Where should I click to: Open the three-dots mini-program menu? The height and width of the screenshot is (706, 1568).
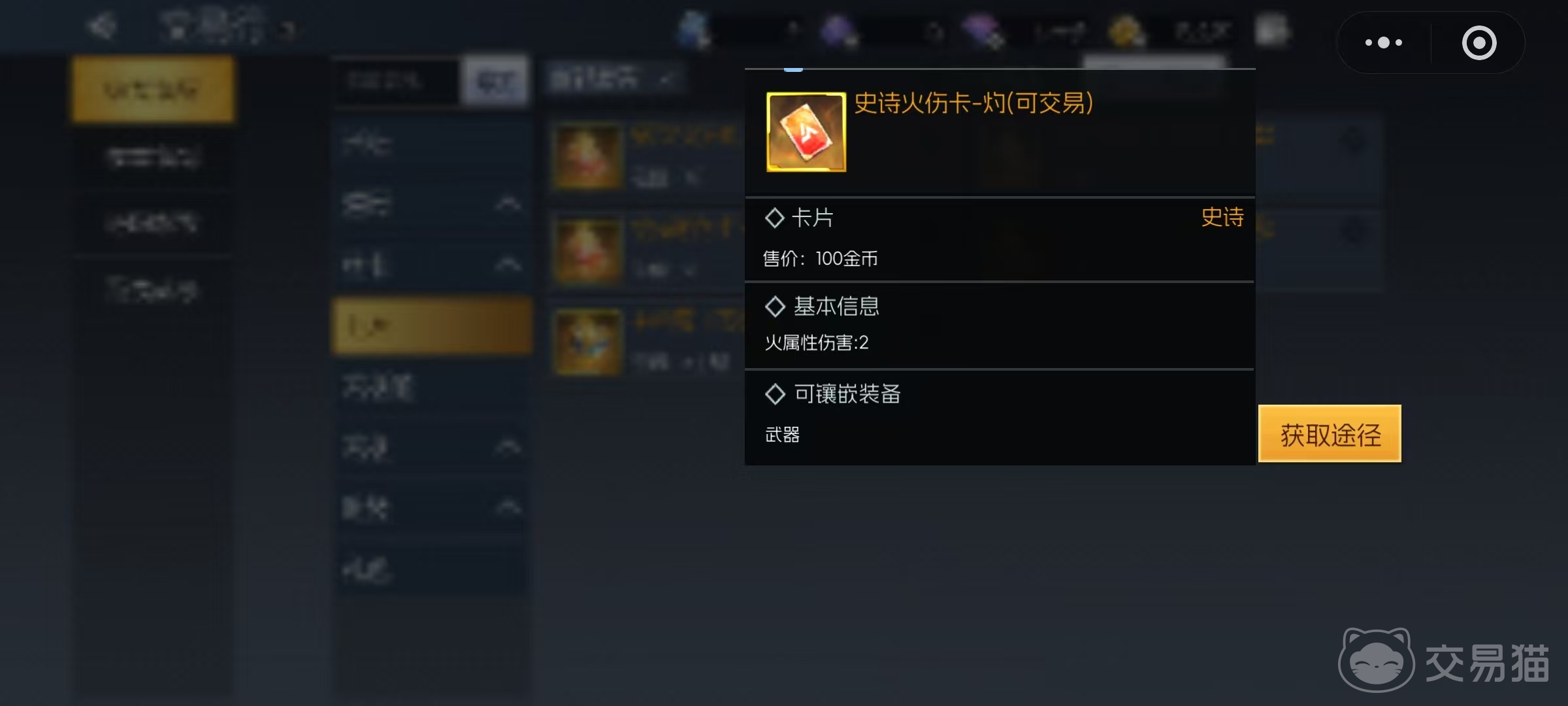pyautogui.click(x=1384, y=42)
